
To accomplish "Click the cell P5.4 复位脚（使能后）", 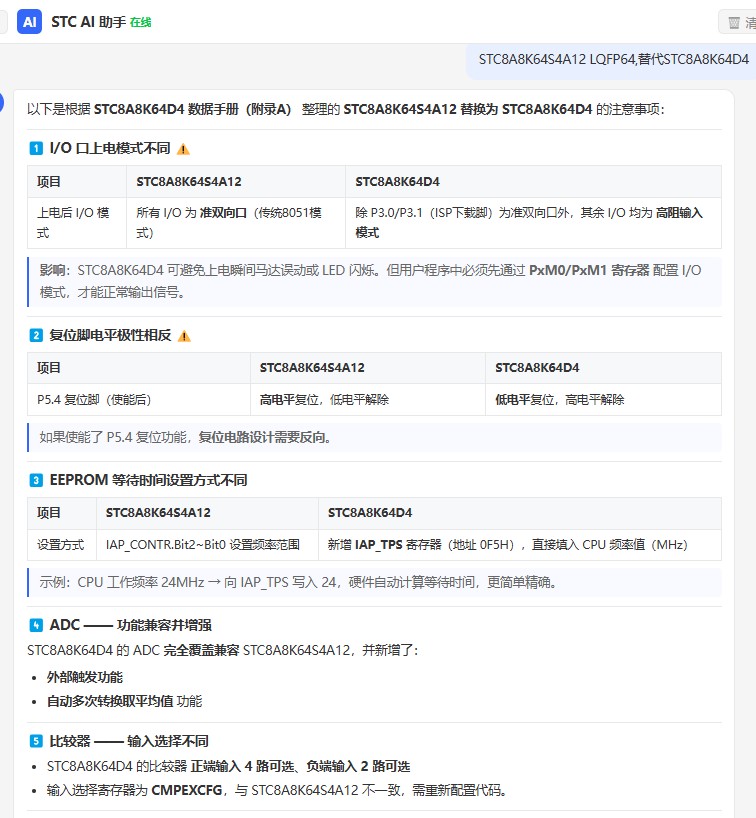I will (139, 400).
